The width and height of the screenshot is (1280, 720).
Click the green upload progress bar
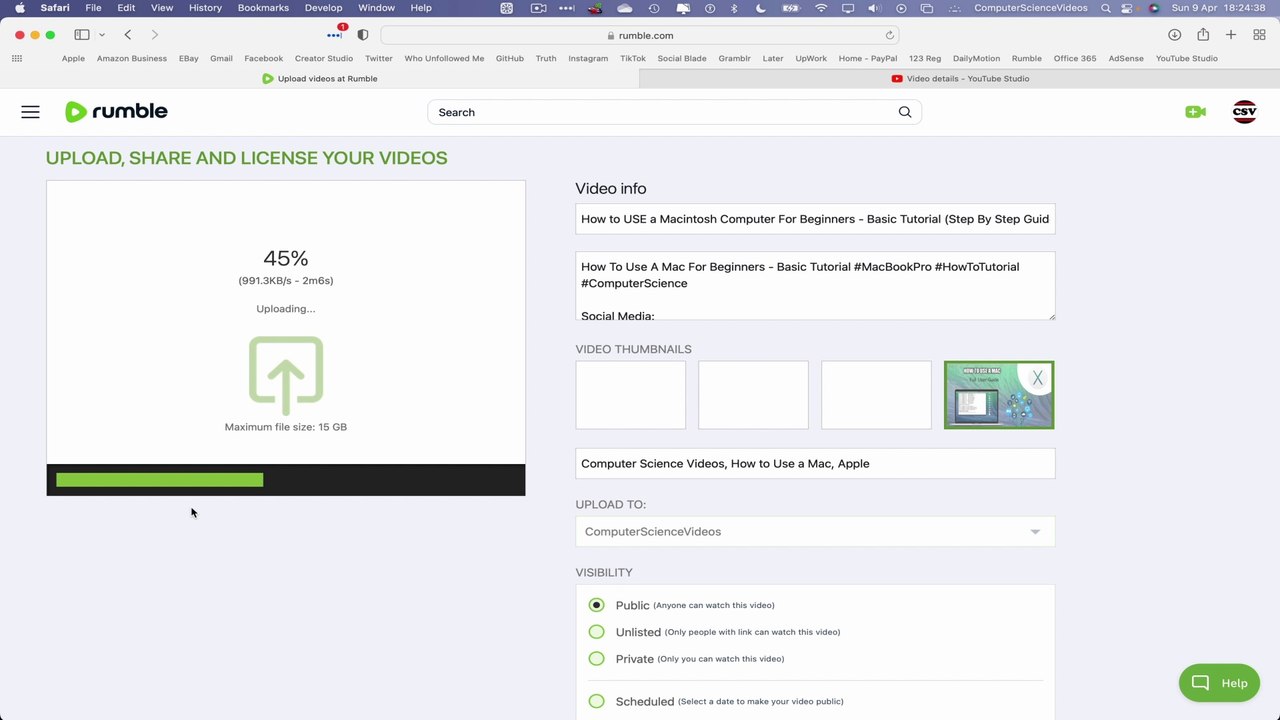pyautogui.click(x=160, y=480)
